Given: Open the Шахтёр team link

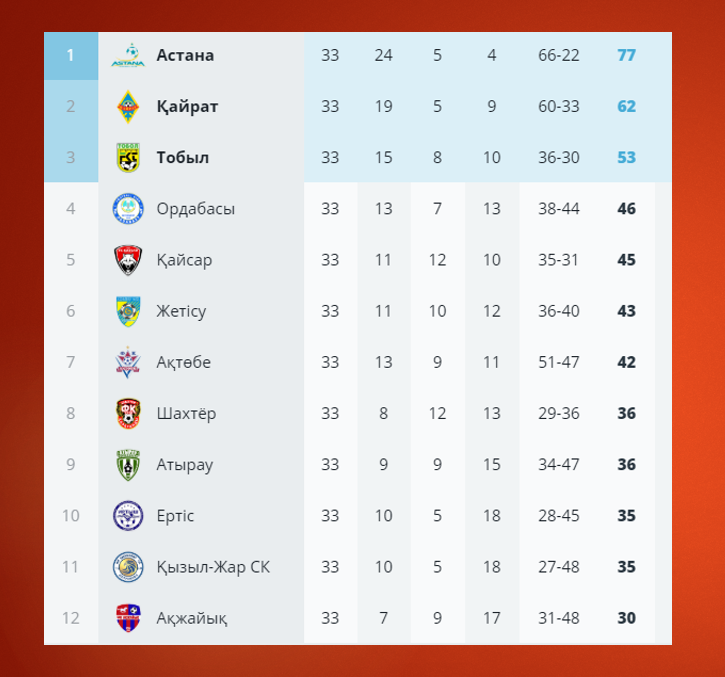Looking at the screenshot, I should click(x=186, y=413).
